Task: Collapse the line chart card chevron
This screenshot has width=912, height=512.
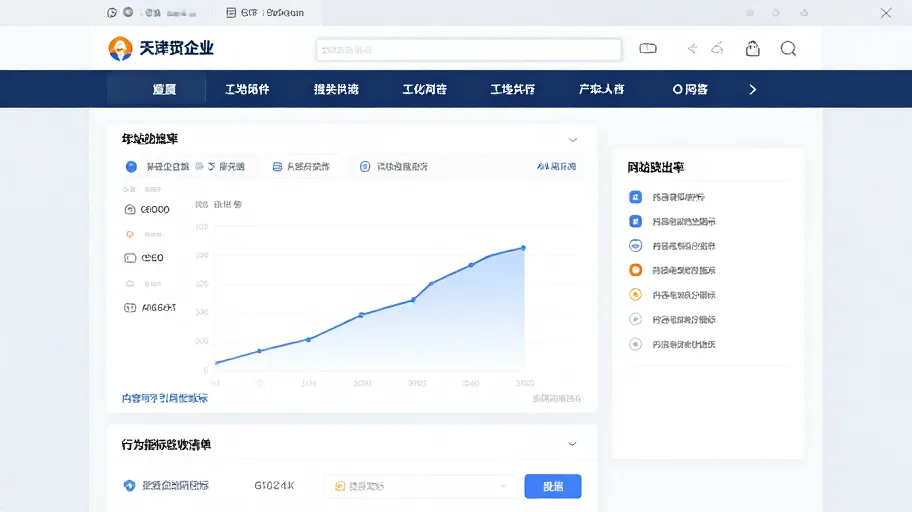Action: (573, 140)
